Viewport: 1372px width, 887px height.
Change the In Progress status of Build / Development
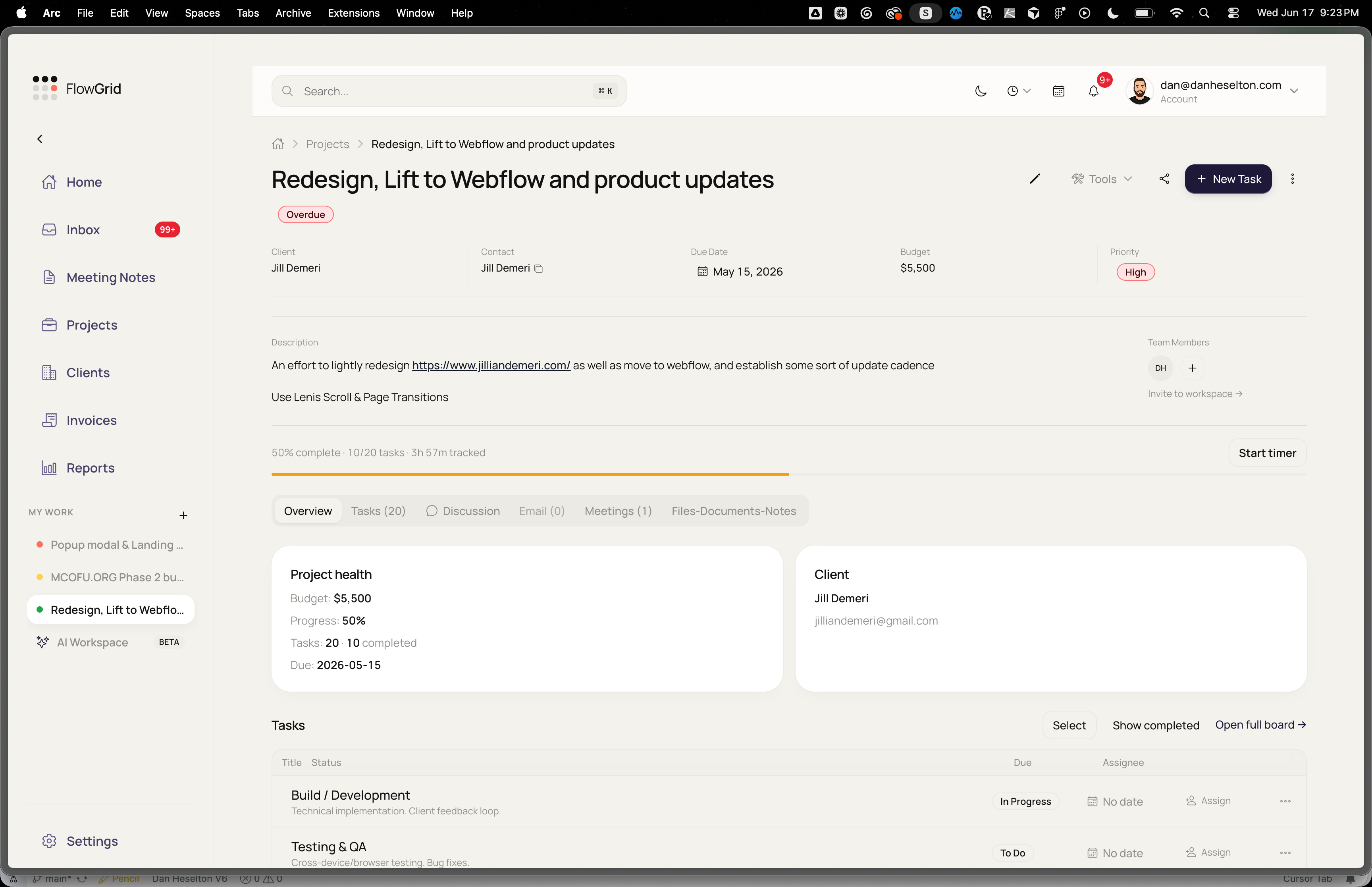1025,802
